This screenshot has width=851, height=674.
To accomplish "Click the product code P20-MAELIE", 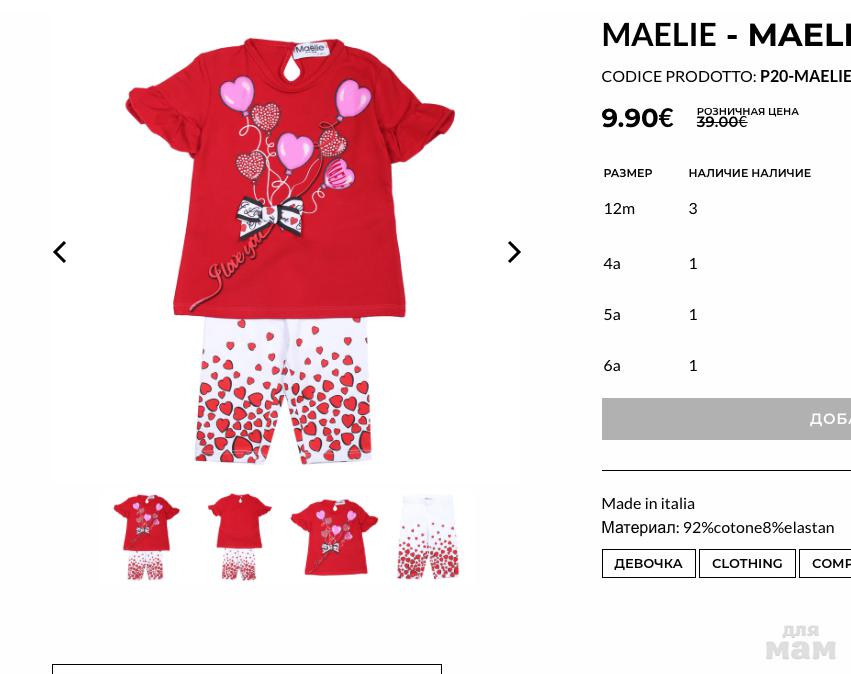I will 804,76.
